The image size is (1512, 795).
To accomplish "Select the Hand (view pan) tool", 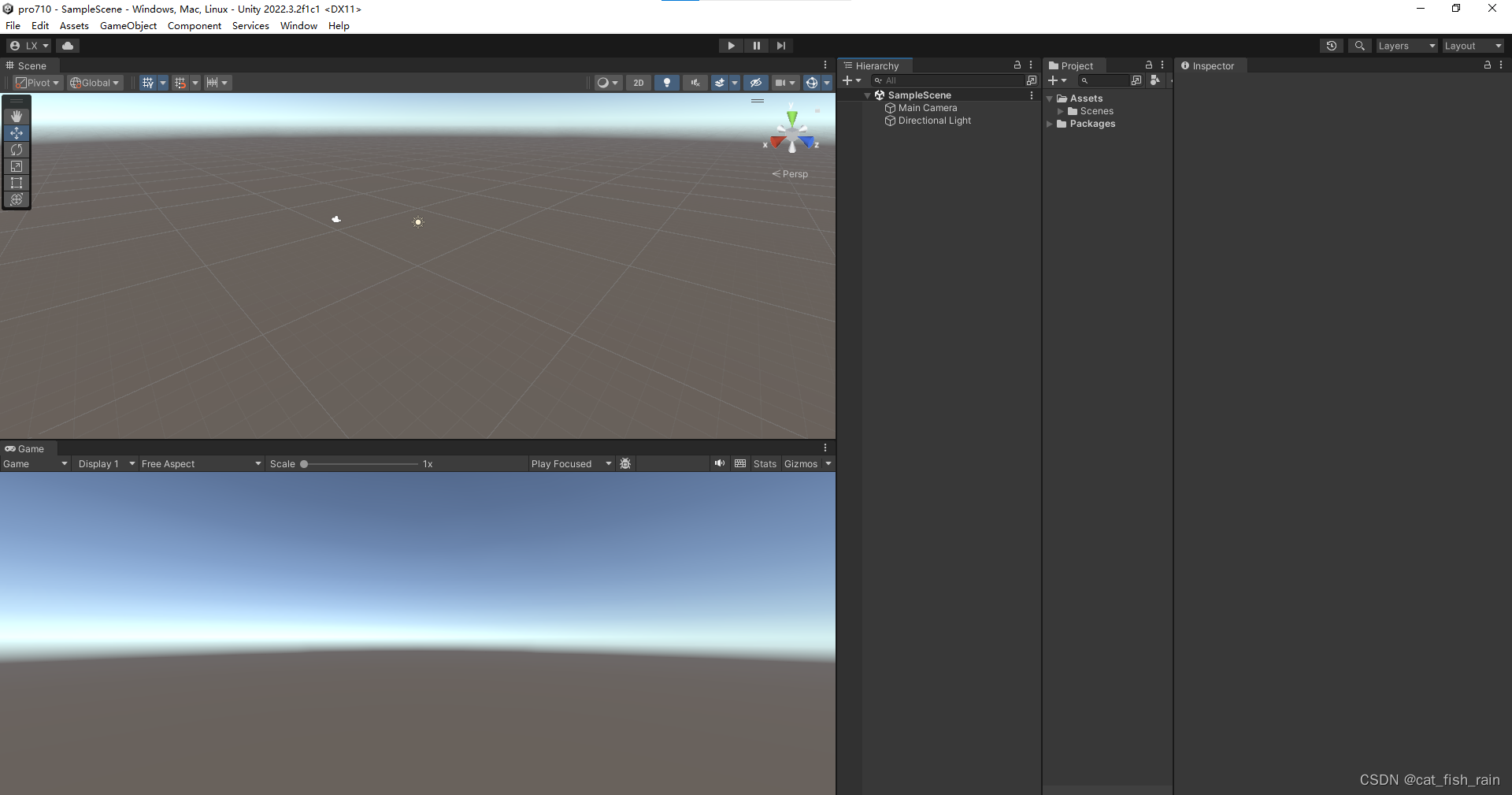I will pyautogui.click(x=16, y=116).
